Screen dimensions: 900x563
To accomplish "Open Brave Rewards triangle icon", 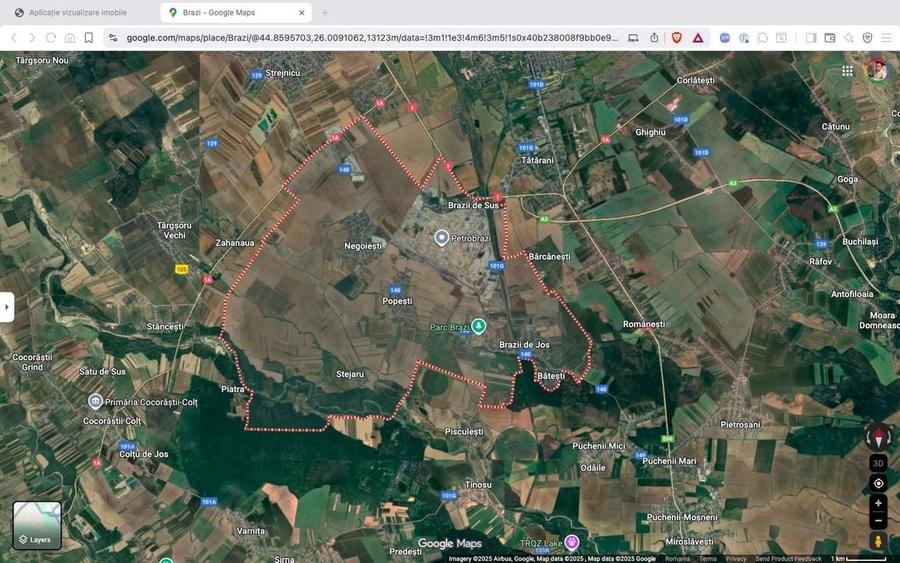I will click(698, 38).
